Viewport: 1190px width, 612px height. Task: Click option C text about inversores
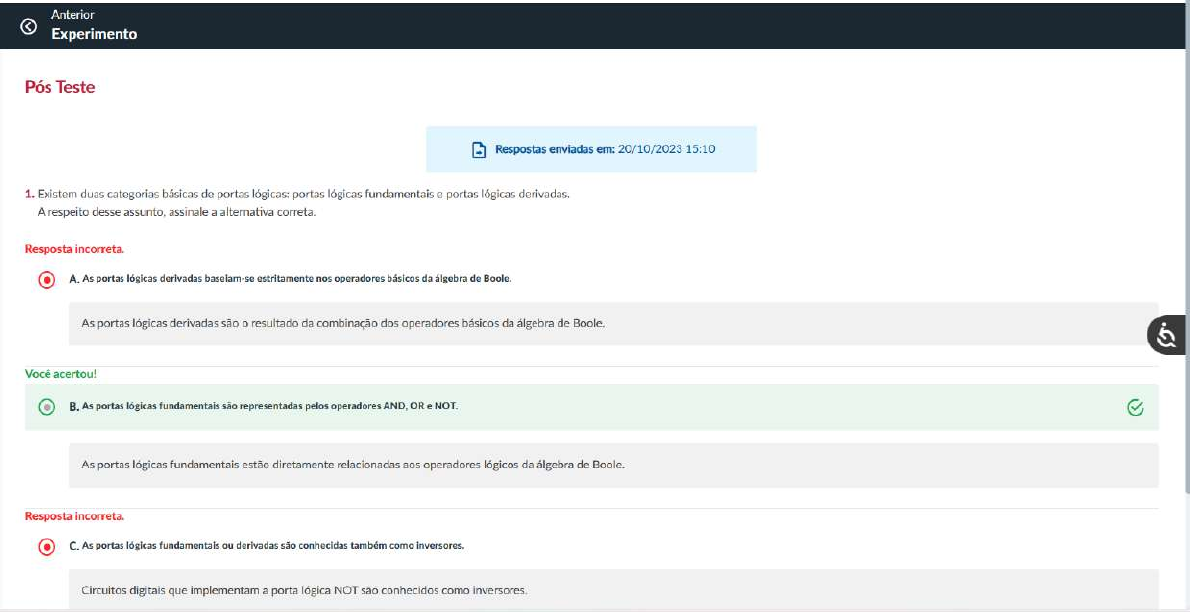267,546
